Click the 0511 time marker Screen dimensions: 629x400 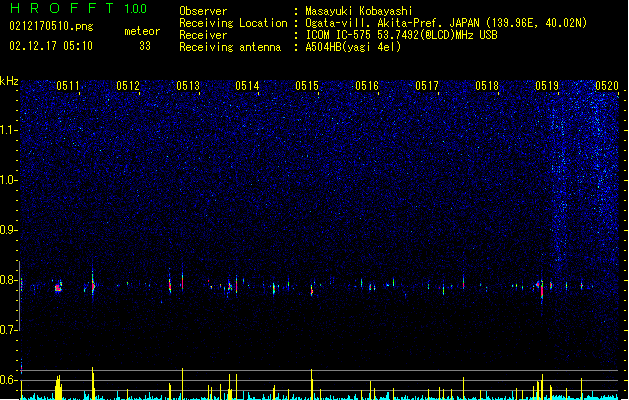68,86
